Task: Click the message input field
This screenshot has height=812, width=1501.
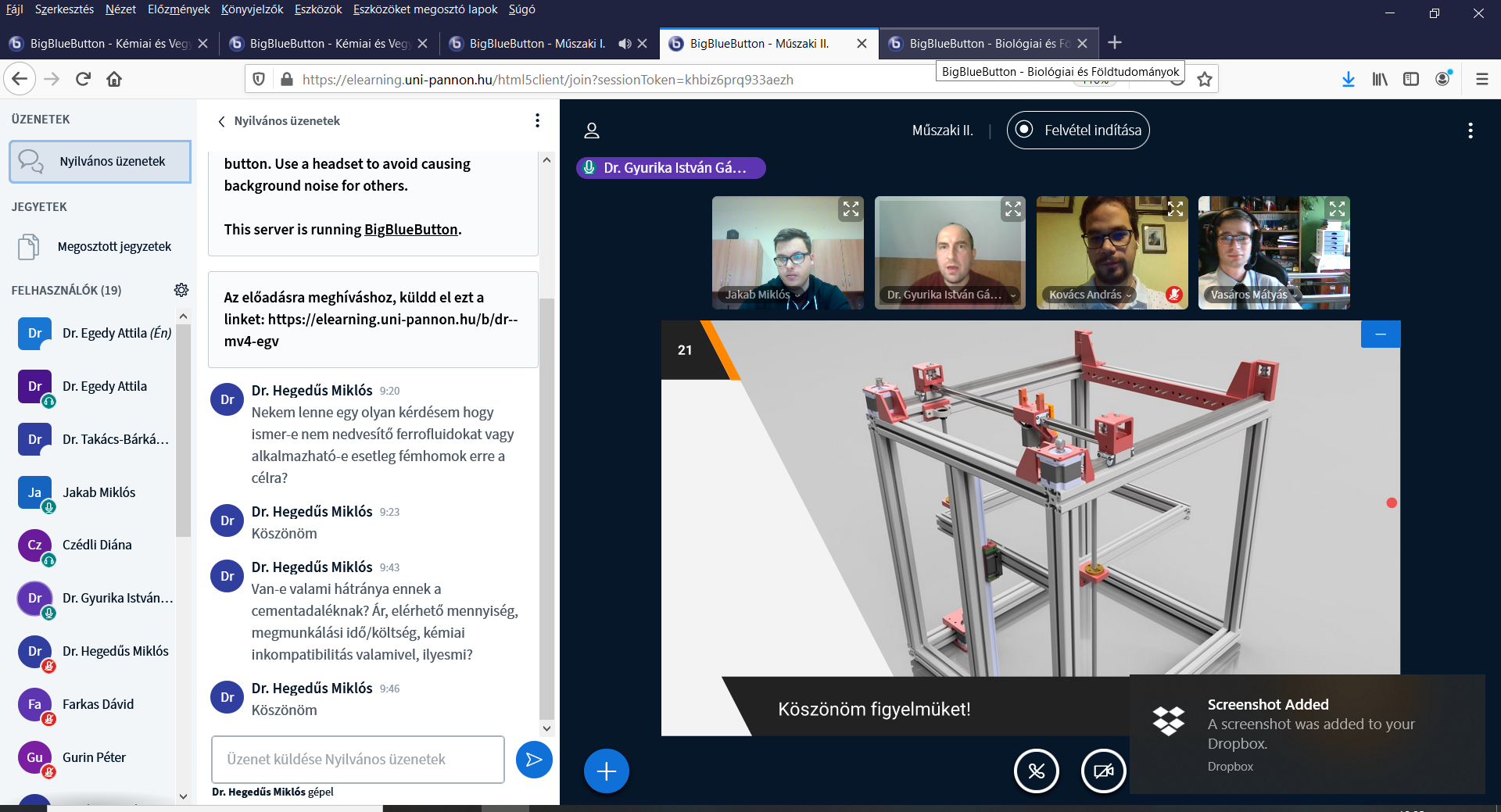Action: (357, 759)
